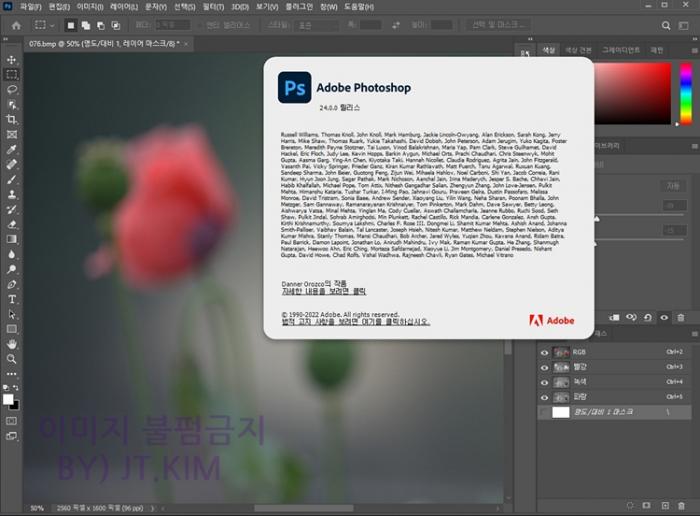Viewport: 700px width, 516px height.
Task: Change screen mode icon in toolbox
Action: [12, 436]
